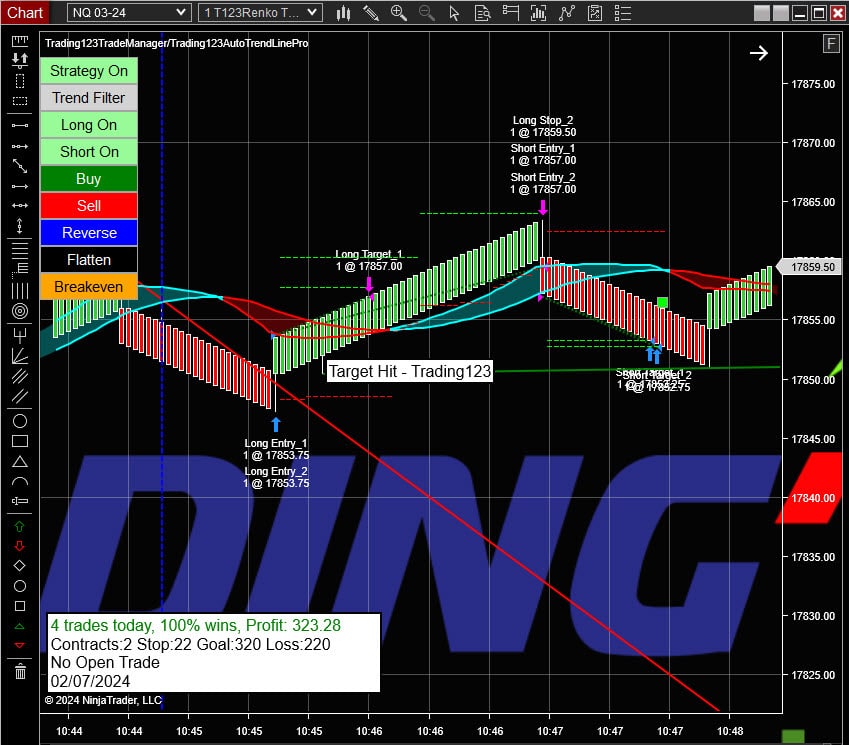Click the white right arrow on chart
Viewport: 849px width, 745px height.
[759, 53]
